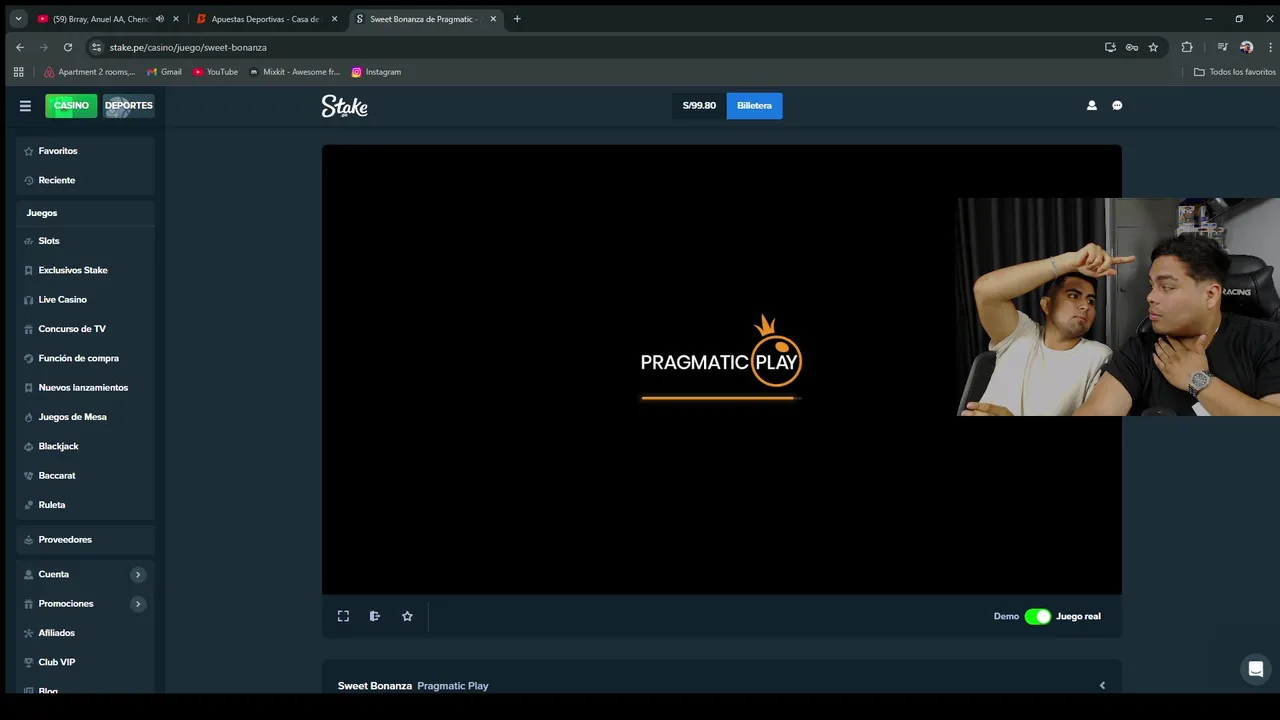Open Gmail bookmark
This screenshot has width=1280, height=720.
tap(164, 72)
